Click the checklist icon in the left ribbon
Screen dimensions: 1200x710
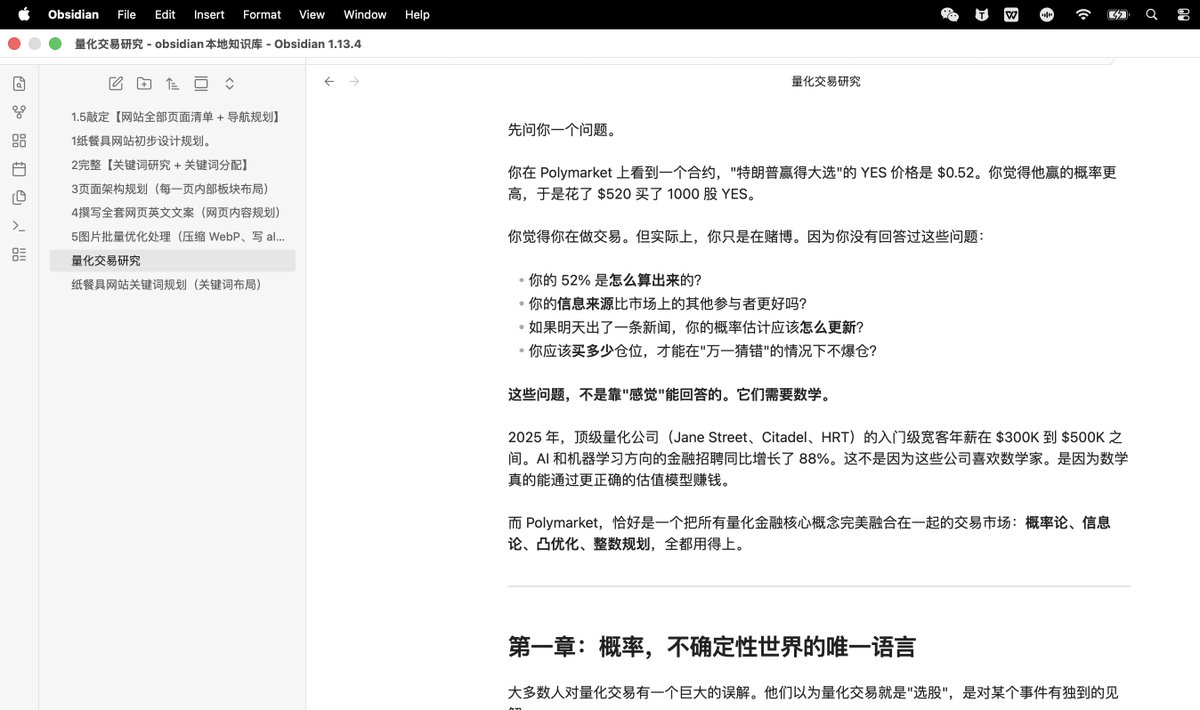[x=19, y=254]
